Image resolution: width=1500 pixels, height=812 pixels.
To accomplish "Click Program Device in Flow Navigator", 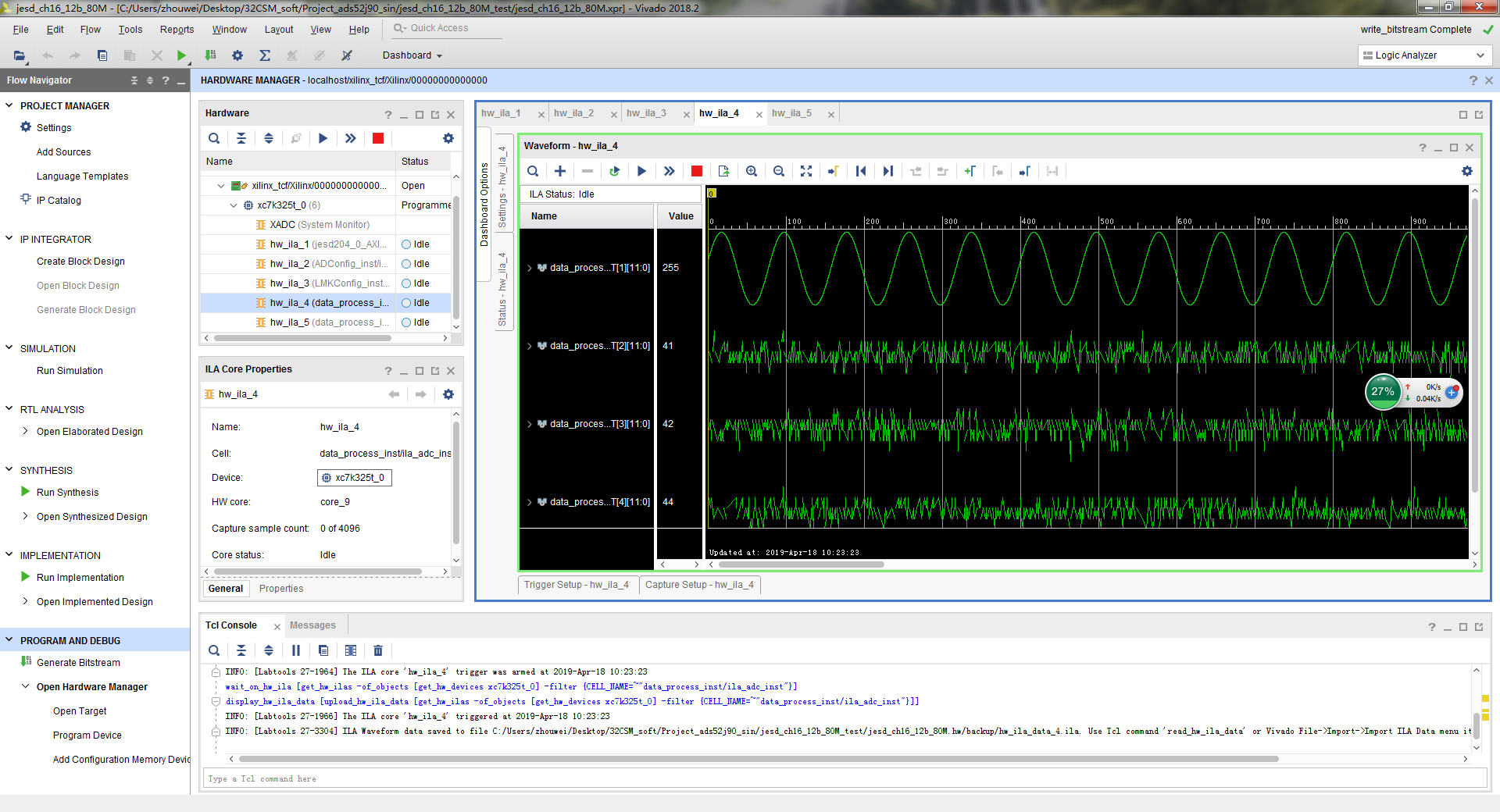I will (x=87, y=735).
